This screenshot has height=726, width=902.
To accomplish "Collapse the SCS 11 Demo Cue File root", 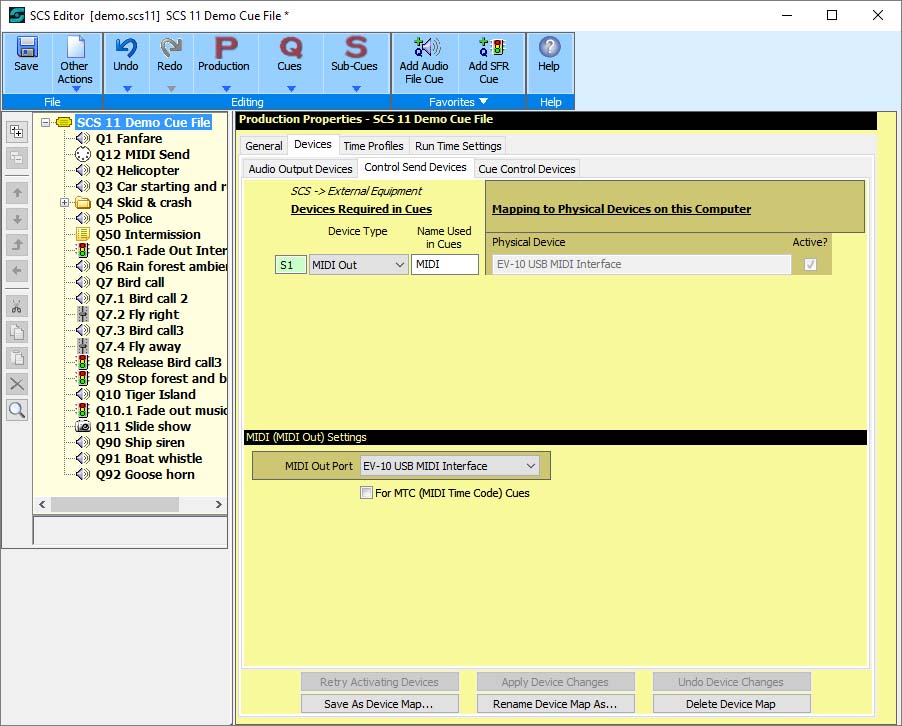I will click(x=47, y=123).
